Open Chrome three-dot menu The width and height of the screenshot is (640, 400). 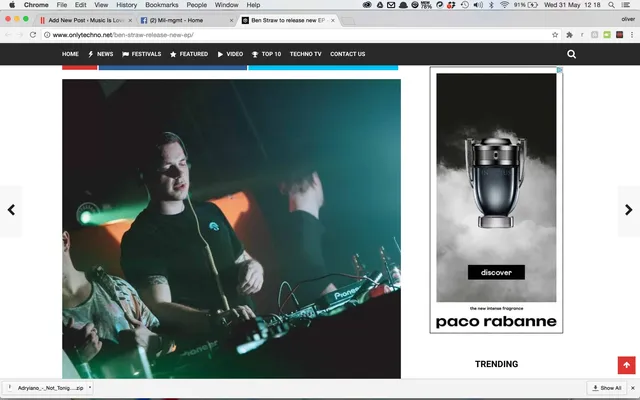(632, 35)
